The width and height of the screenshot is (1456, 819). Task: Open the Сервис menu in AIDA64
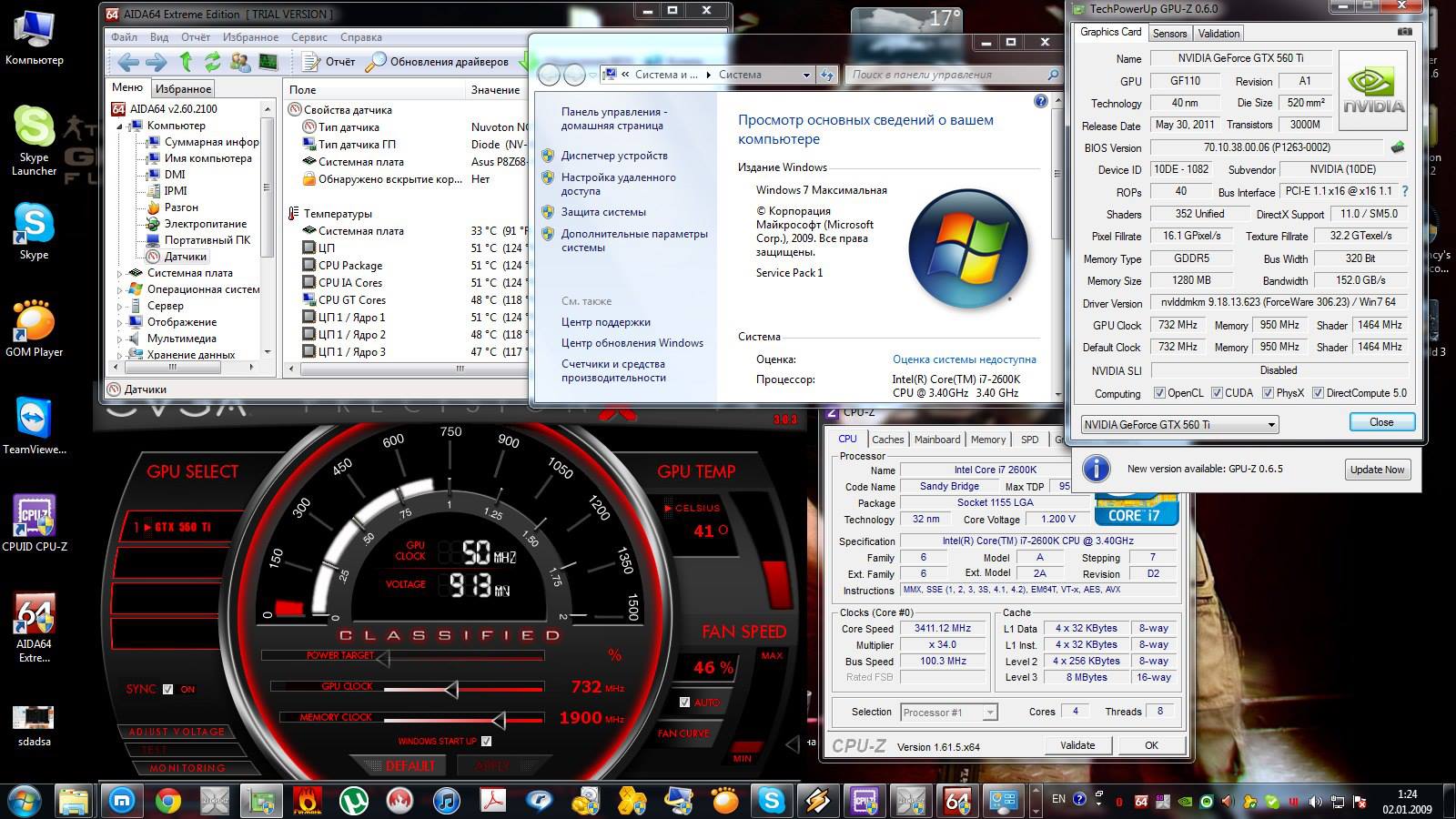(309, 37)
